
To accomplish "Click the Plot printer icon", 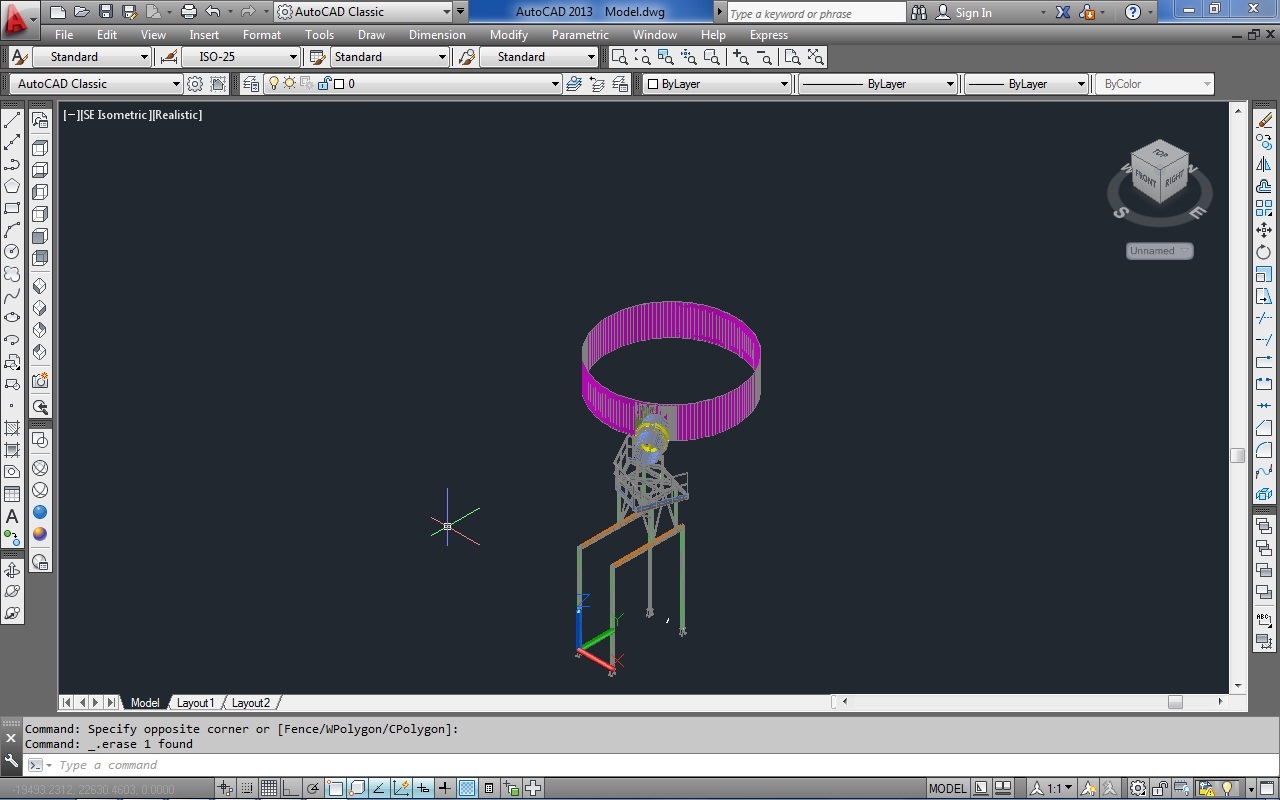I will (188, 12).
